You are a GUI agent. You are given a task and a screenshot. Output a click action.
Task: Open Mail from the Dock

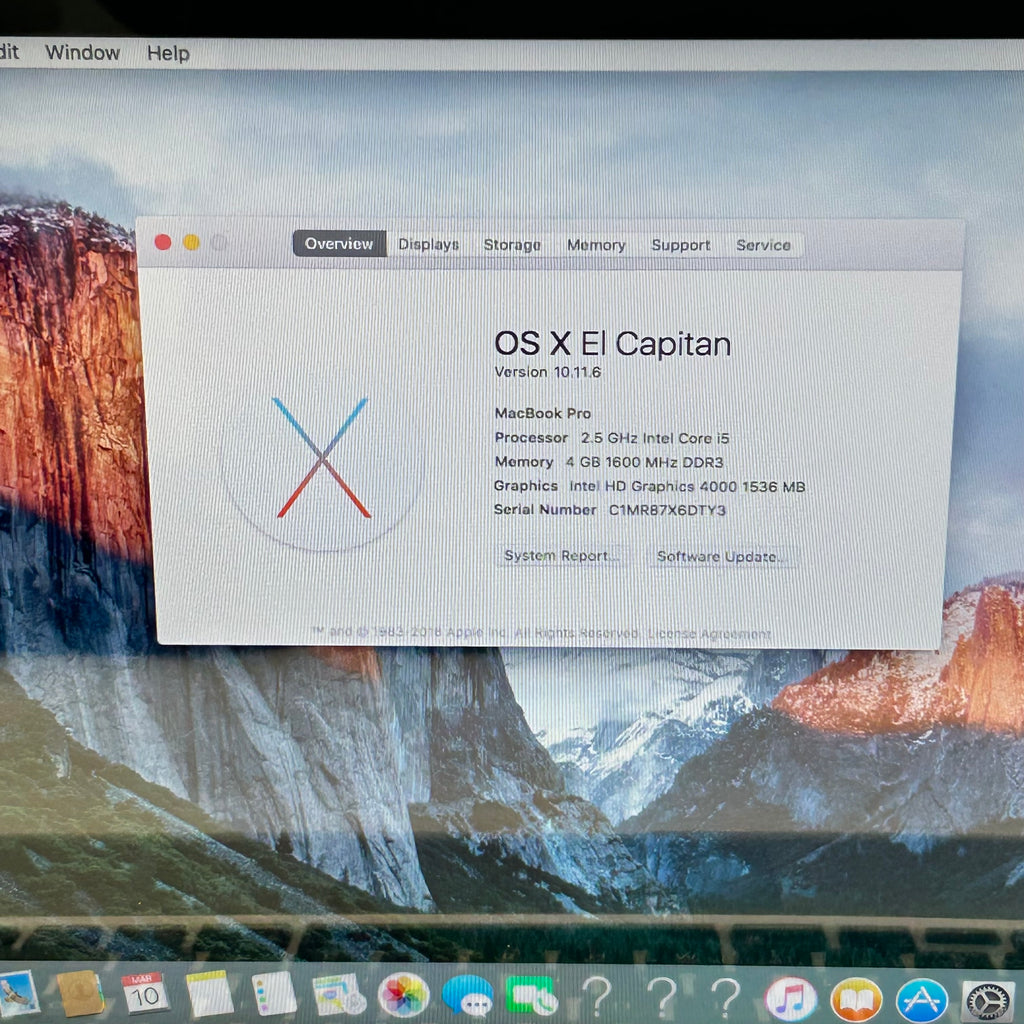16,993
